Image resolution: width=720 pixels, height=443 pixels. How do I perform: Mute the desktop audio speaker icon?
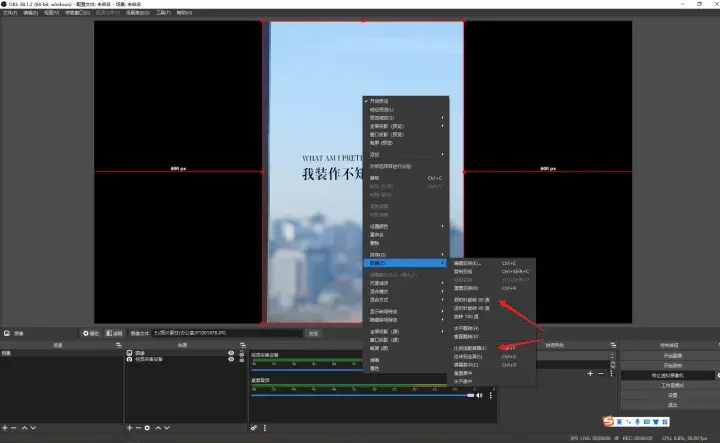[x=479, y=396]
